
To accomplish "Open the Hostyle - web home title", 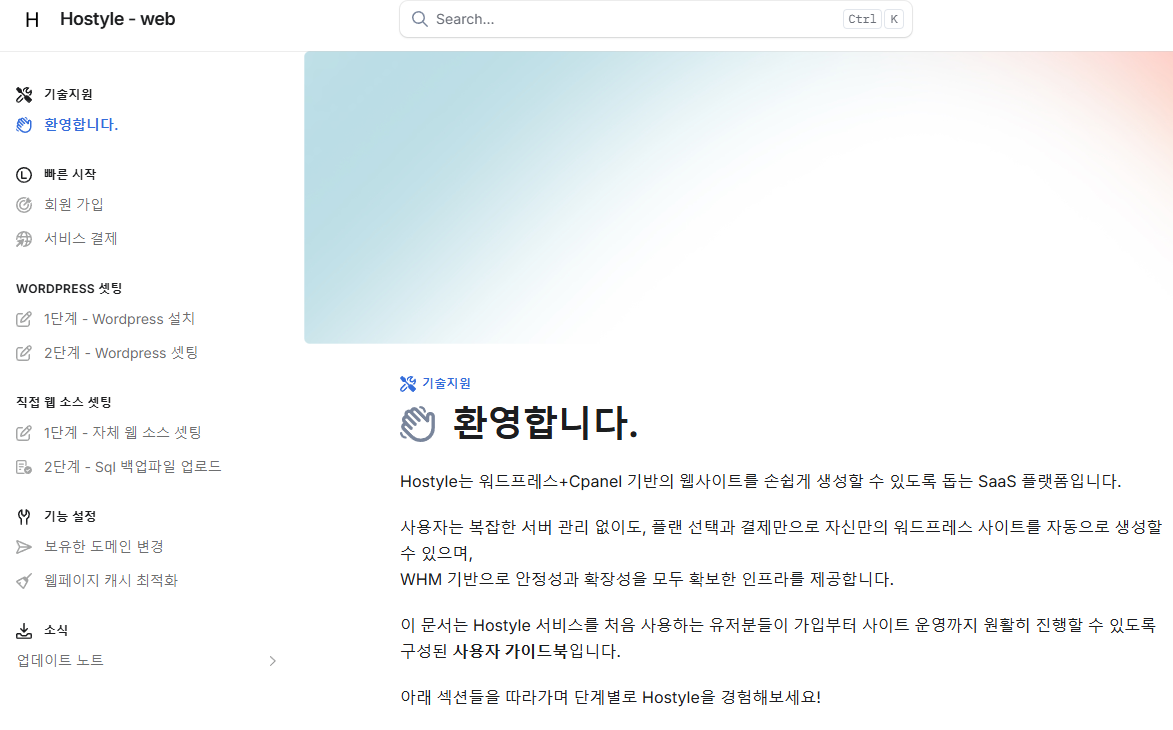I will pyautogui.click(x=117, y=19).
